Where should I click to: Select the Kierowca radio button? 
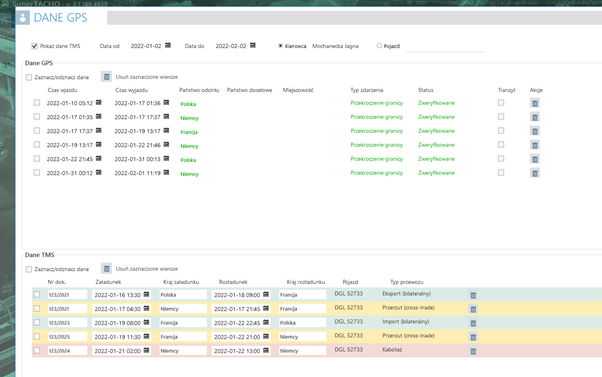pos(280,46)
